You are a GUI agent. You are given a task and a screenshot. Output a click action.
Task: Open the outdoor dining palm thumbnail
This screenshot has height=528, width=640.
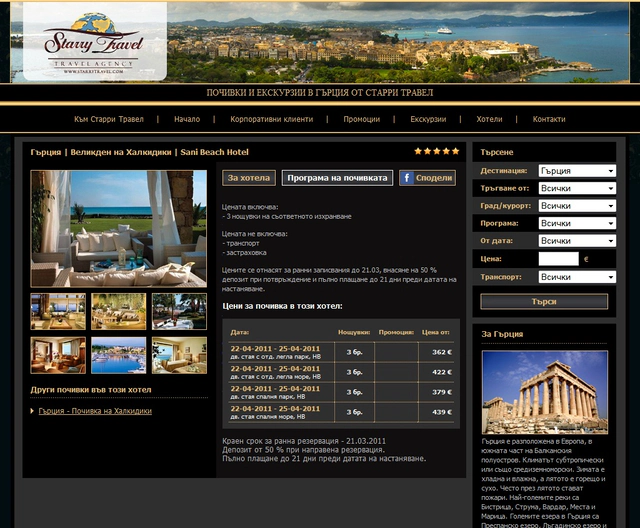point(179,311)
